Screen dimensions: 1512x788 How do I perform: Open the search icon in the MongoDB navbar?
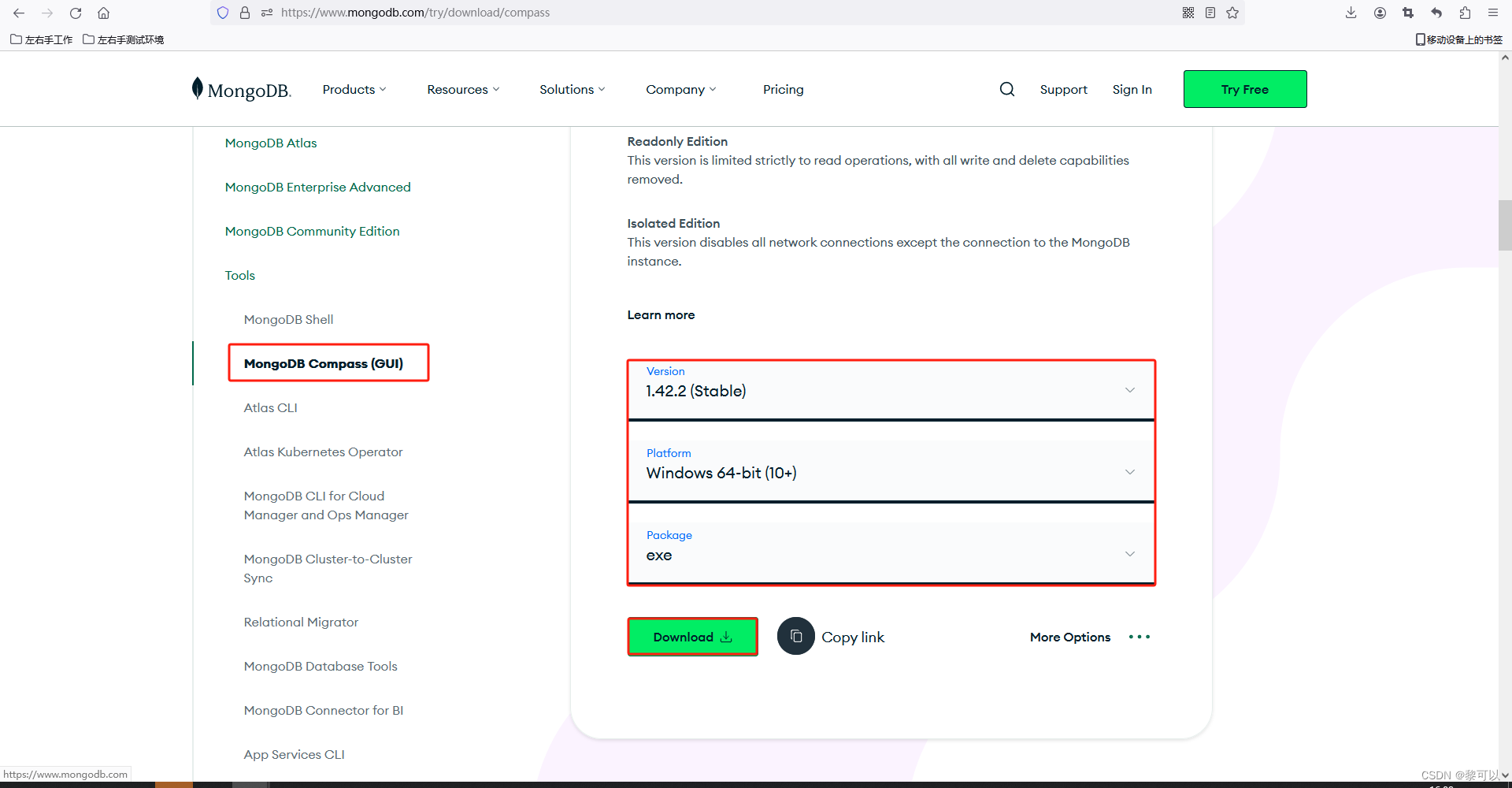point(1006,89)
